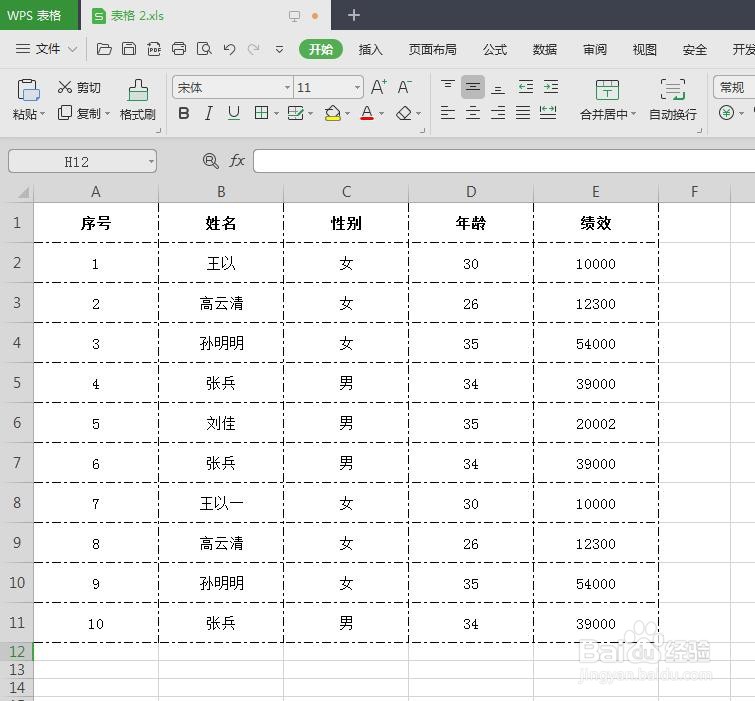Decrease indent icon
The image size is (755, 701).
tap(525, 87)
